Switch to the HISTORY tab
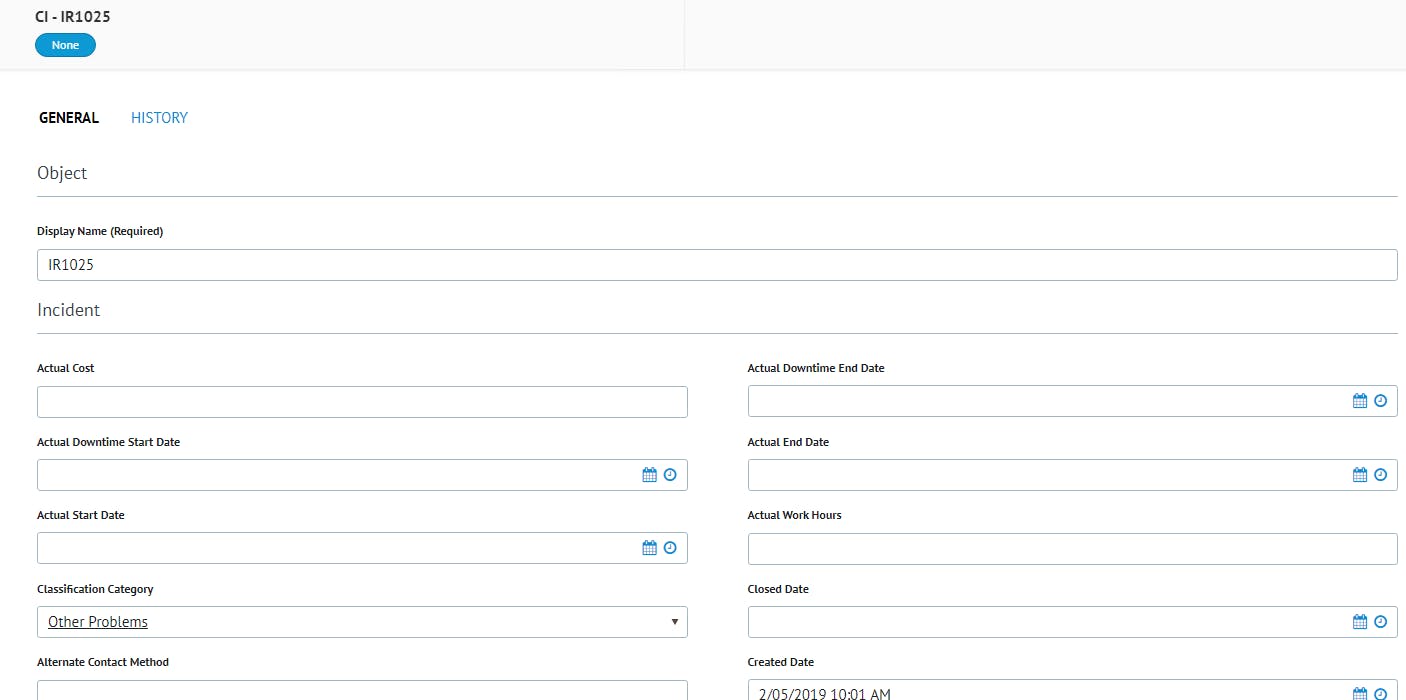The width and height of the screenshot is (1406, 700). [x=159, y=118]
